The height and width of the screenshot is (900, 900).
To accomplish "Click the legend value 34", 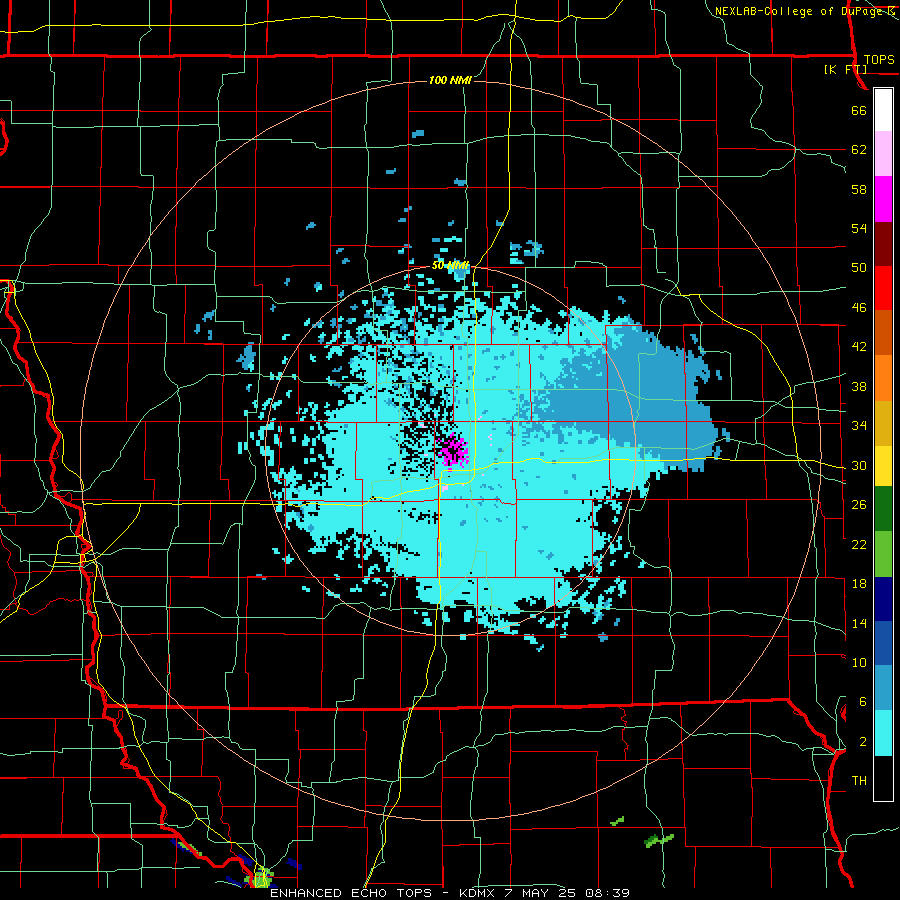I will (x=859, y=426).
